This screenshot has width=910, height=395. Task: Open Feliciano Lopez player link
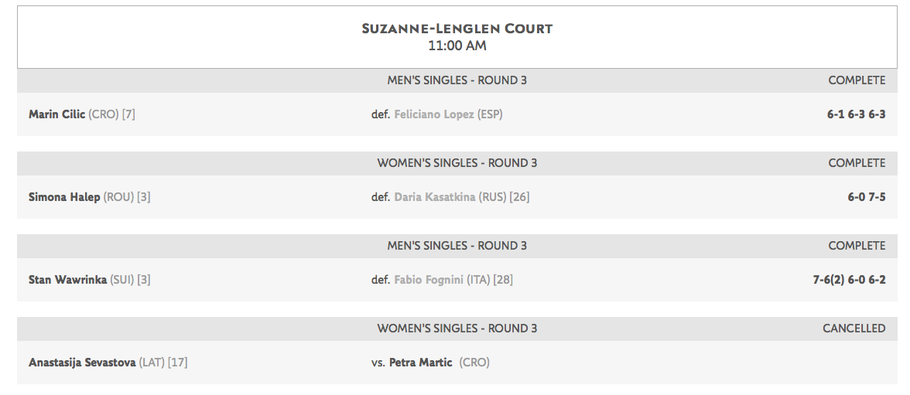point(434,114)
